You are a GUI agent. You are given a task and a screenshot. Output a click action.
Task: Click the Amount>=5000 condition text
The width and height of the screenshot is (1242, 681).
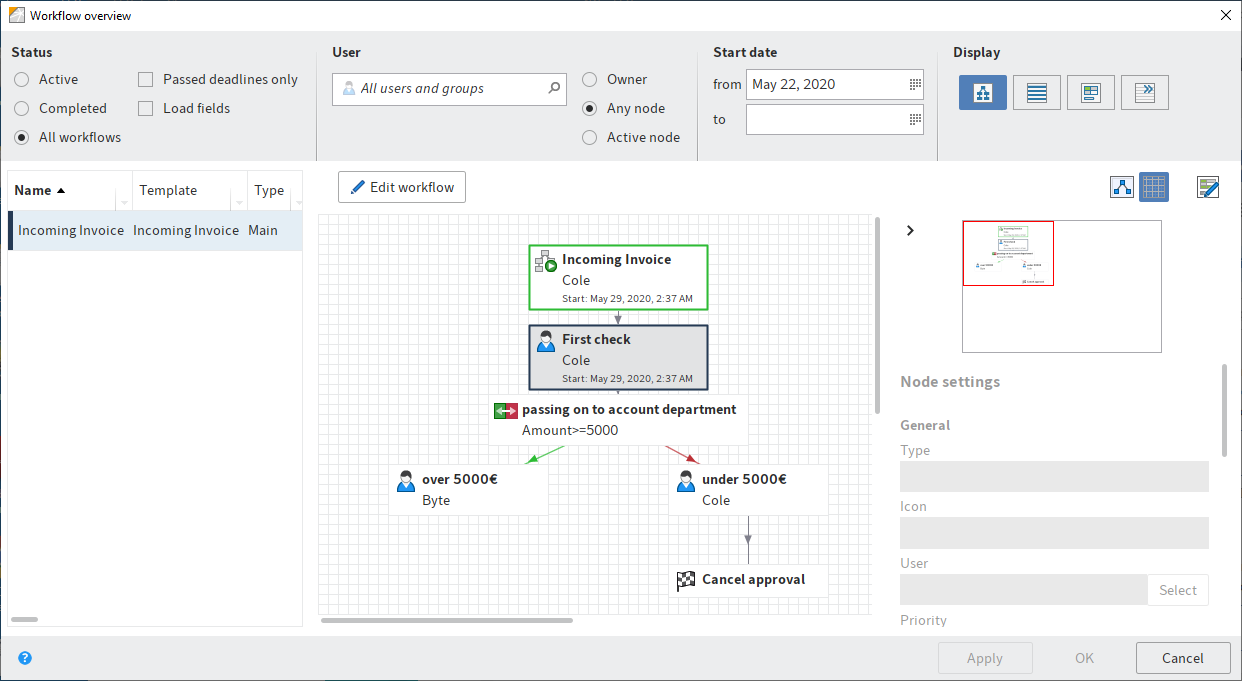(x=570, y=431)
